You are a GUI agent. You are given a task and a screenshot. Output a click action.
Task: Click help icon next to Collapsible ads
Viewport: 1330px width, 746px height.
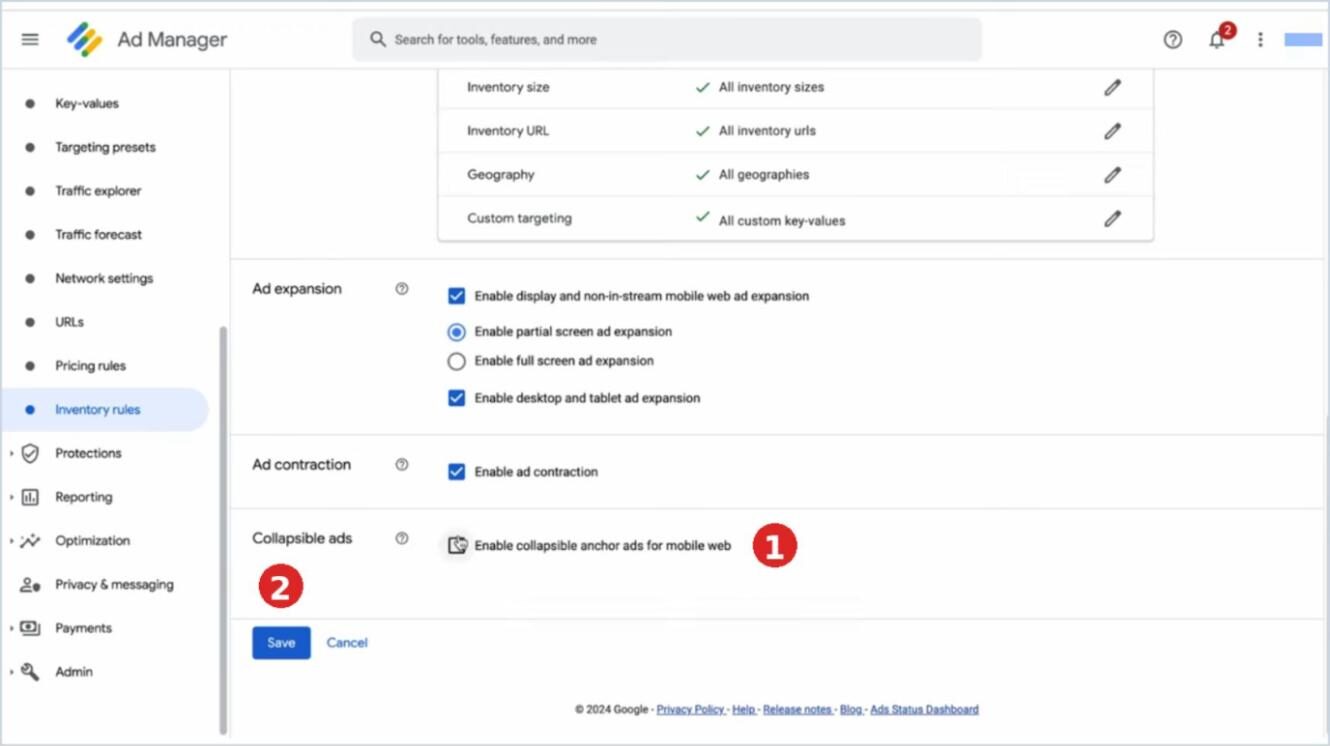coord(402,539)
